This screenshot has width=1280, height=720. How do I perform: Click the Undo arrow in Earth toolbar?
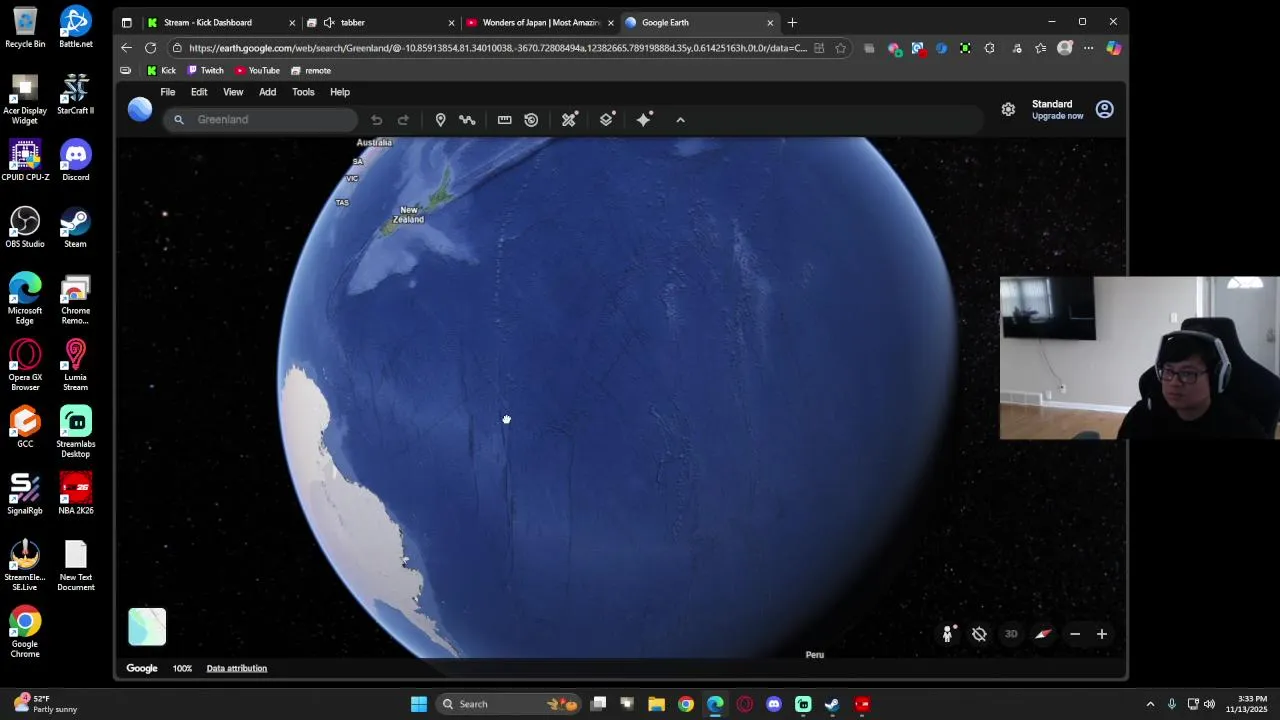click(376, 120)
